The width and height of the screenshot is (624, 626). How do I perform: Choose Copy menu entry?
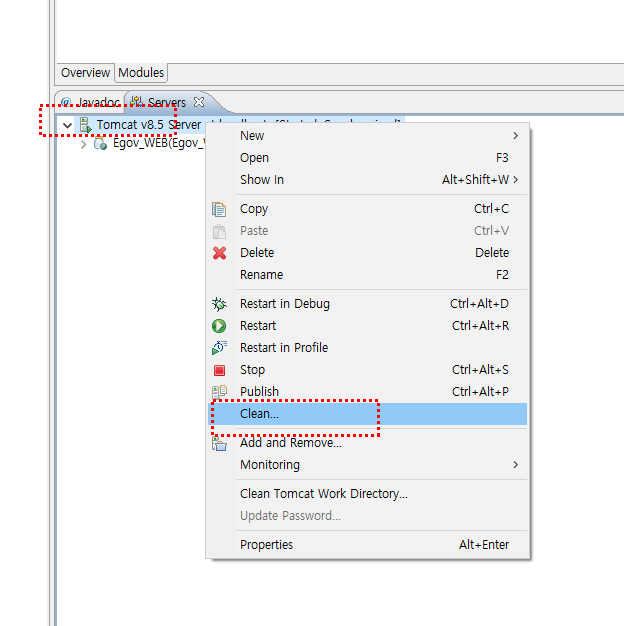[x=367, y=209]
